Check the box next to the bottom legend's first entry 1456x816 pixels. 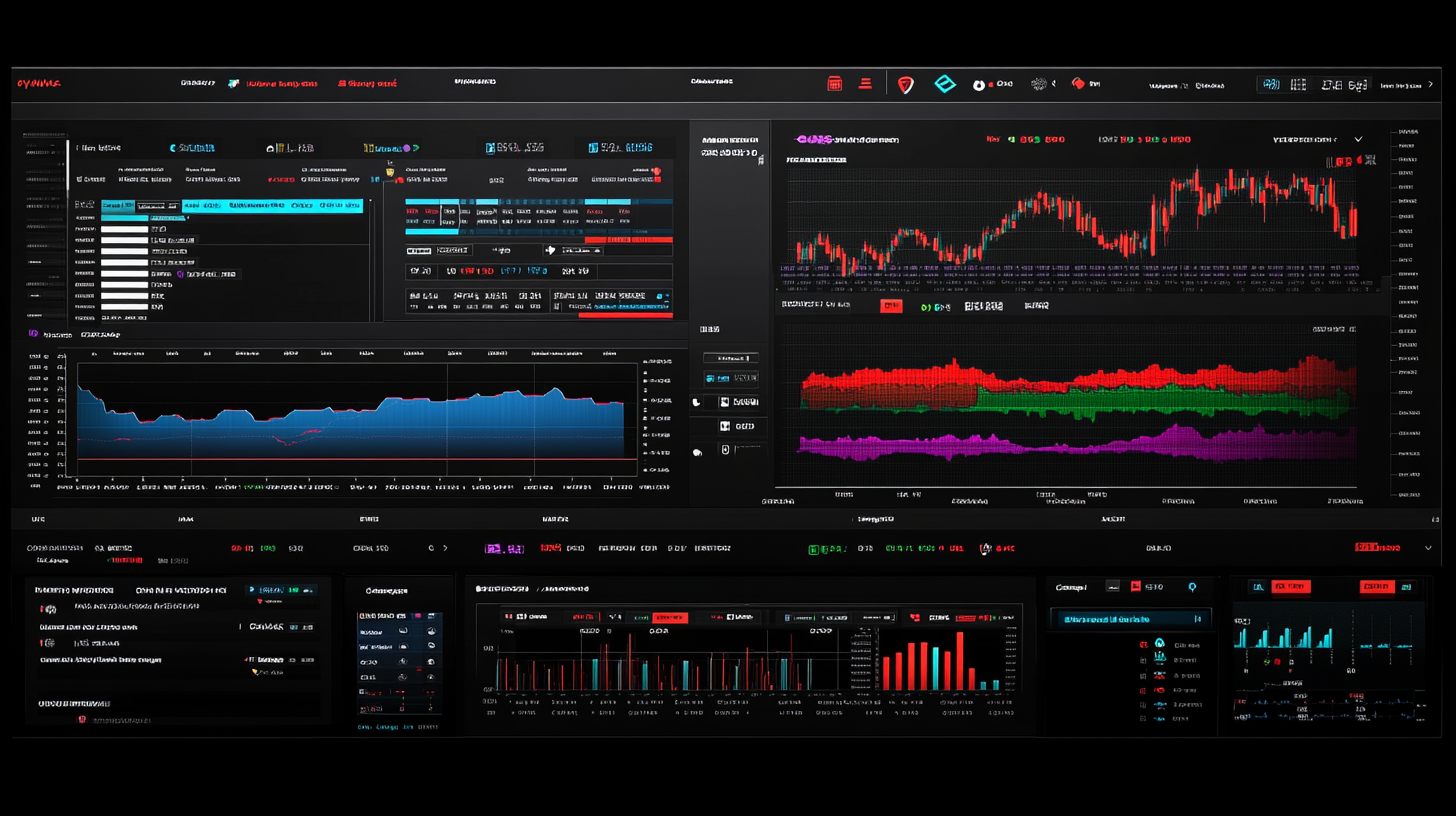(x=1143, y=645)
